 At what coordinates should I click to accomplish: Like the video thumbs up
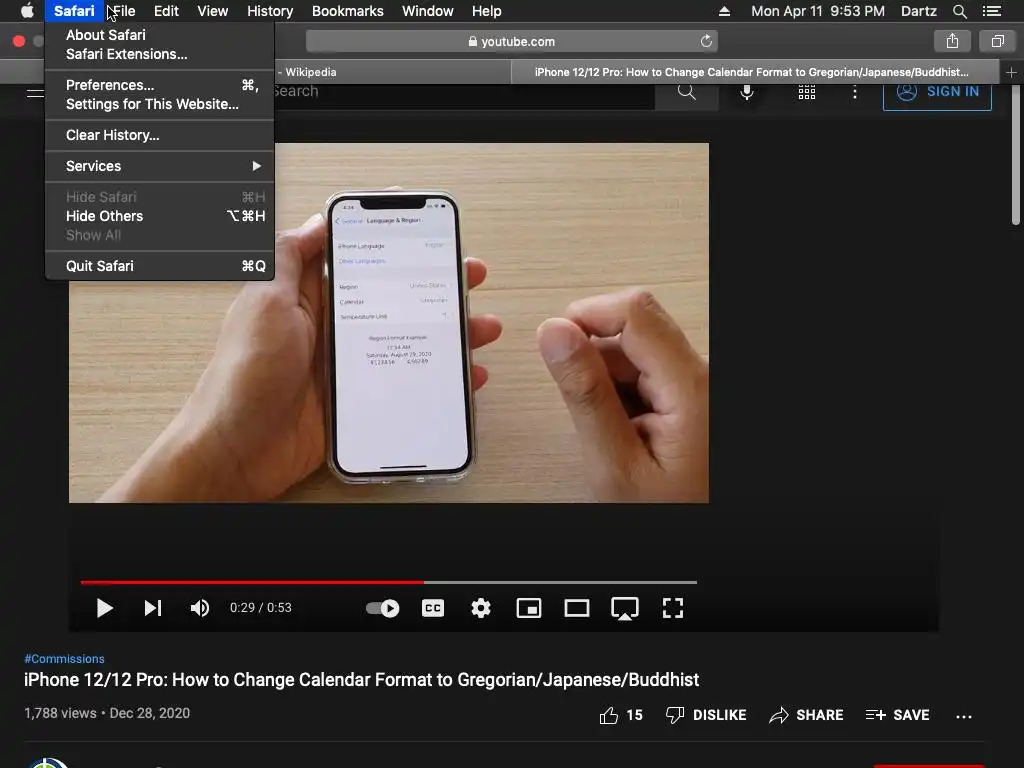click(x=621, y=715)
